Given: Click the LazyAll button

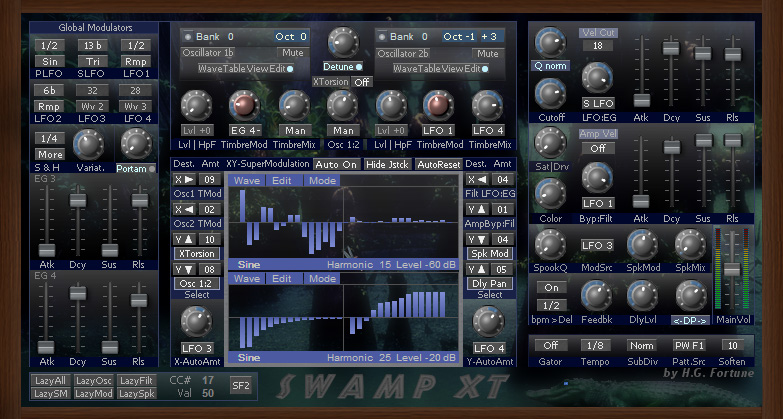Looking at the screenshot, I should coord(50,381).
